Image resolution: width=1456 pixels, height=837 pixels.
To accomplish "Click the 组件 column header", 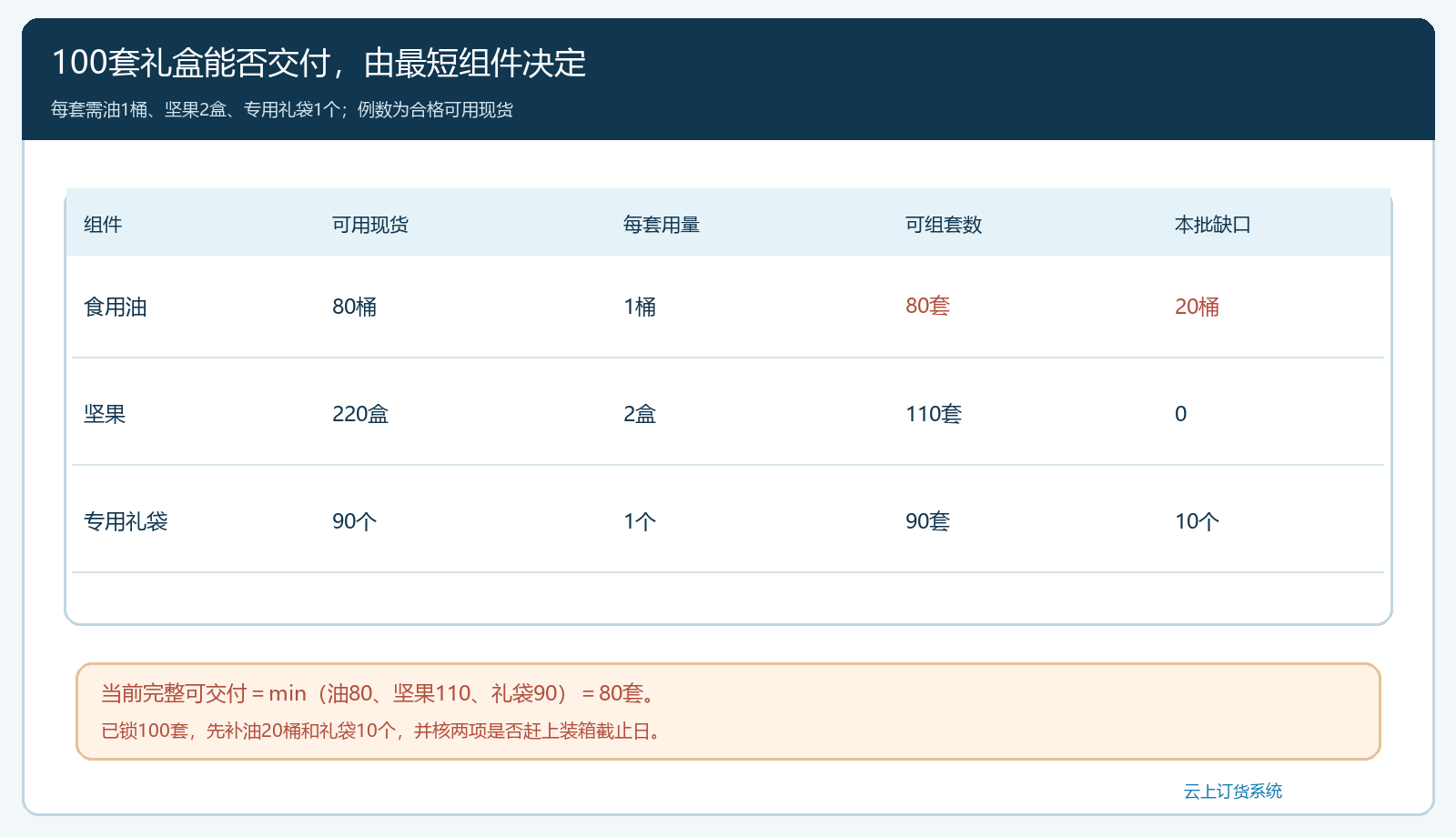I will 103,225.
